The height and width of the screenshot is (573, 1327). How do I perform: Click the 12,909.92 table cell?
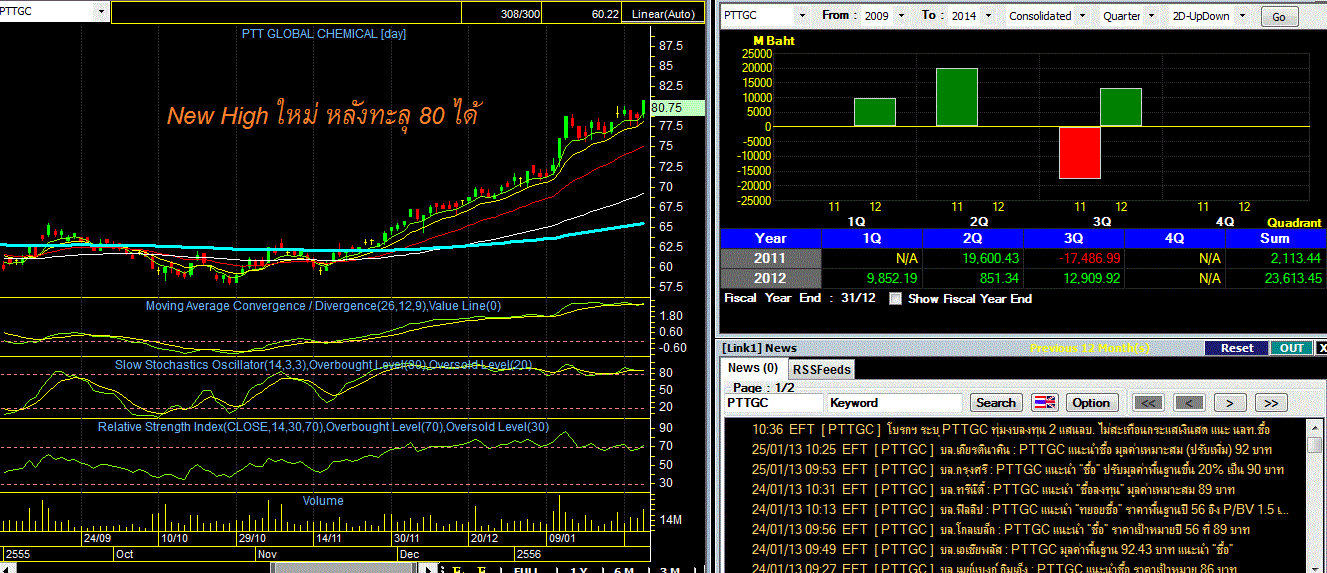coord(1074,278)
